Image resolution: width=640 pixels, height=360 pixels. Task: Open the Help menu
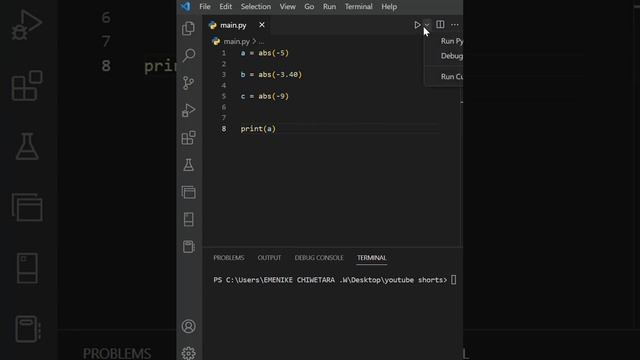pyautogui.click(x=389, y=7)
